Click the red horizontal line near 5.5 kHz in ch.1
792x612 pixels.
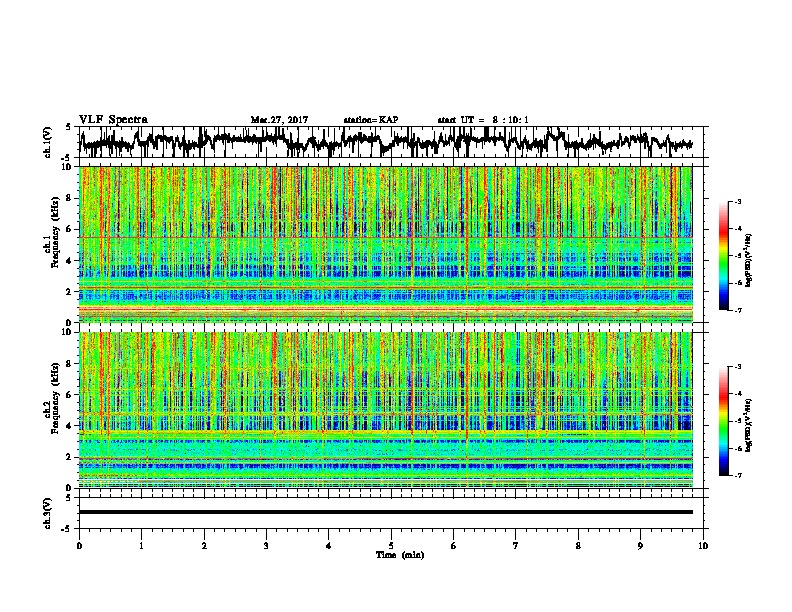click(385, 237)
